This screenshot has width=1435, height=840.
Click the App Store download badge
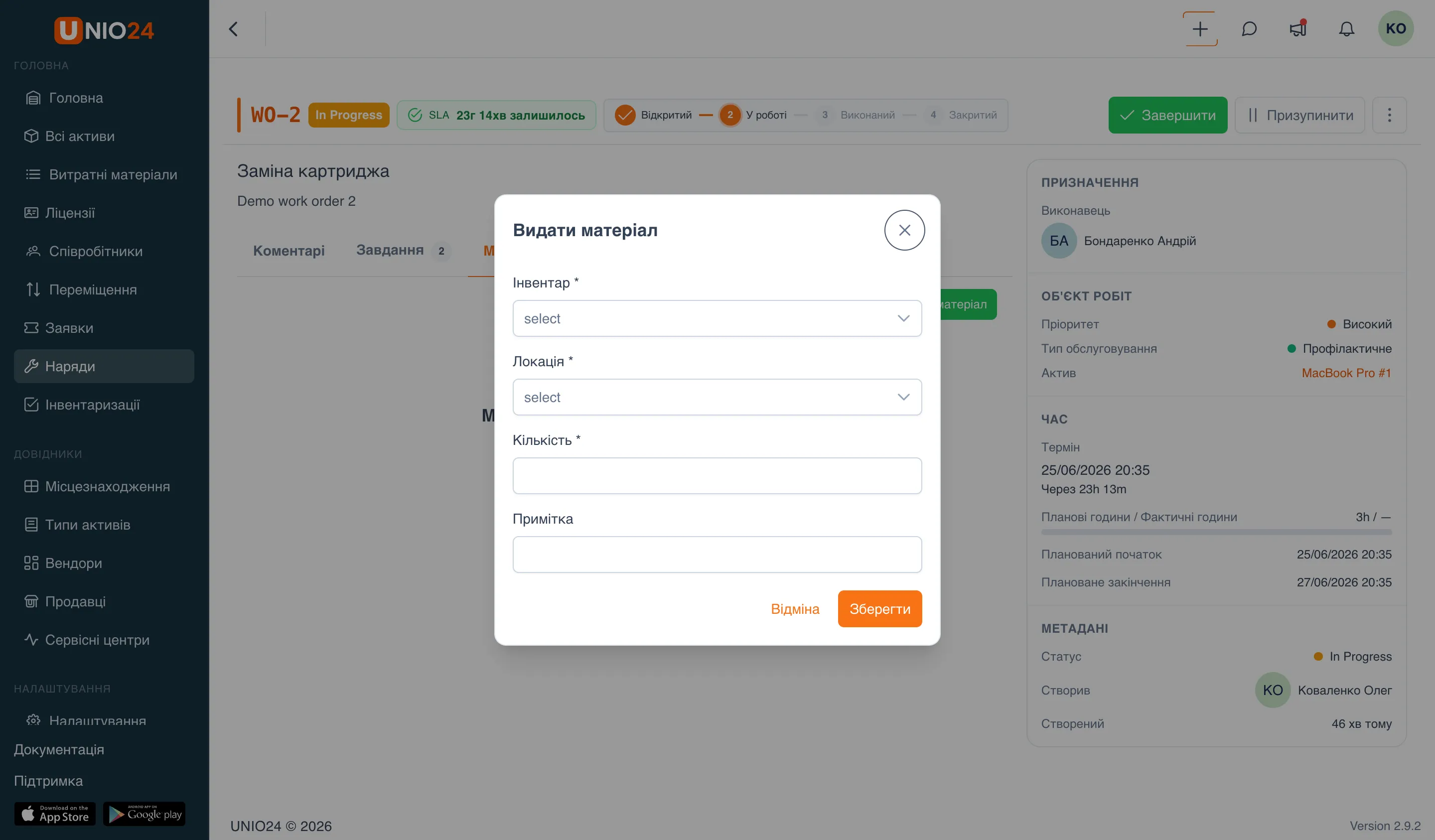(x=55, y=813)
